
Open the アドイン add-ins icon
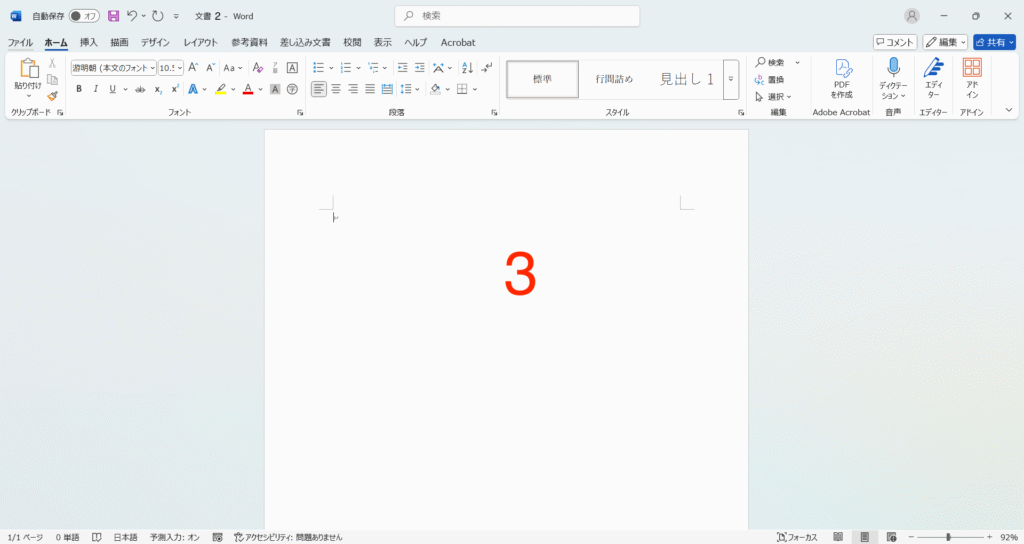point(972,78)
